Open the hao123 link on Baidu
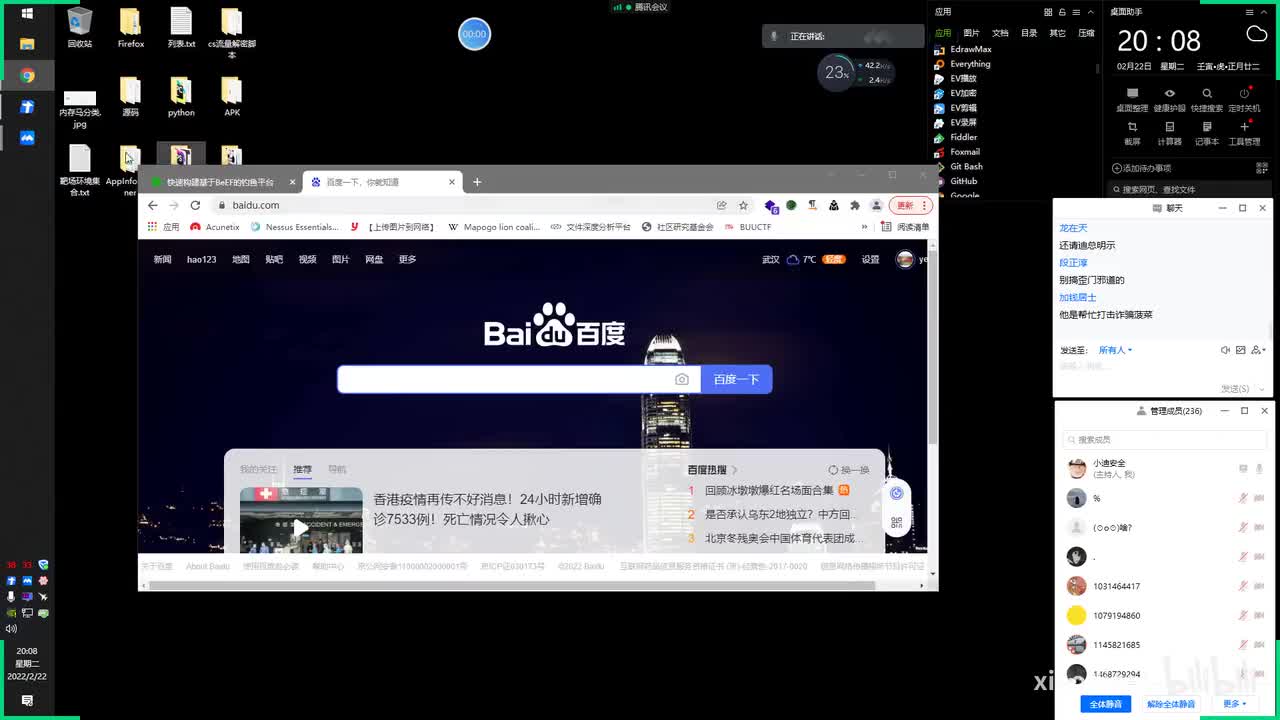 click(x=201, y=259)
